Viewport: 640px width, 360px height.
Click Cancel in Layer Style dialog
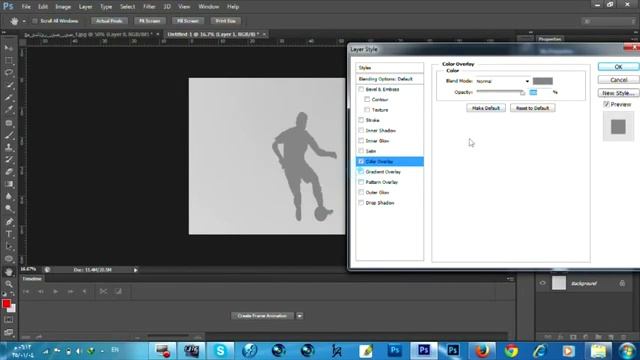[x=618, y=80]
